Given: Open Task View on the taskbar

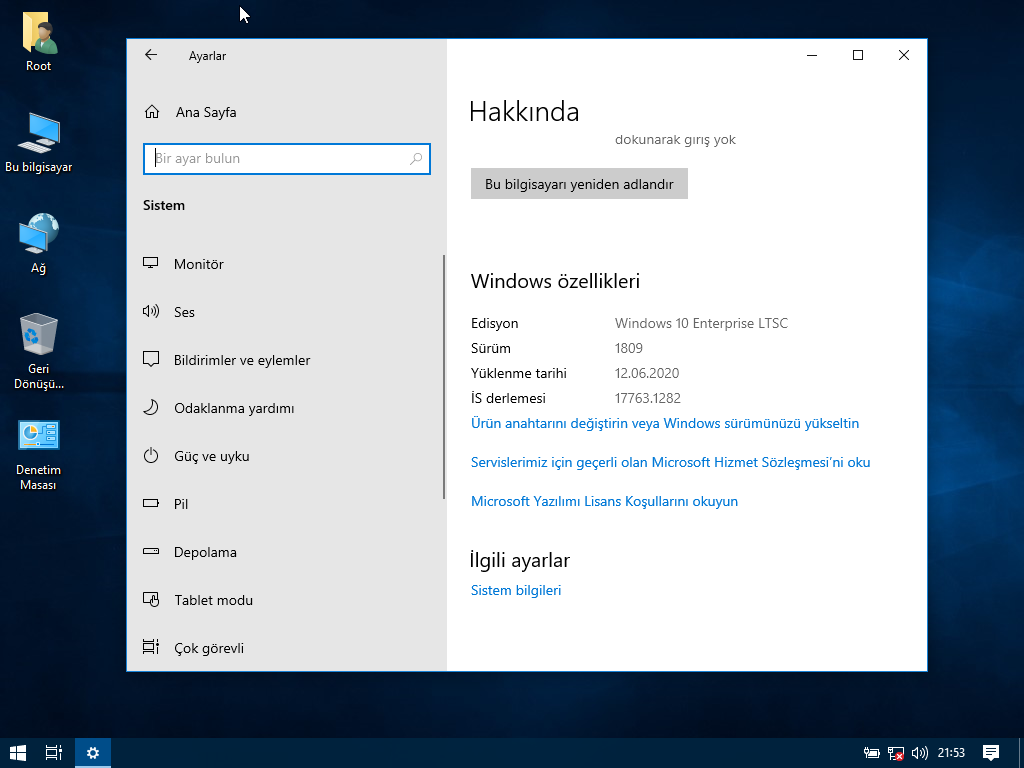Looking at the screenshot, I should coord(54,753).
